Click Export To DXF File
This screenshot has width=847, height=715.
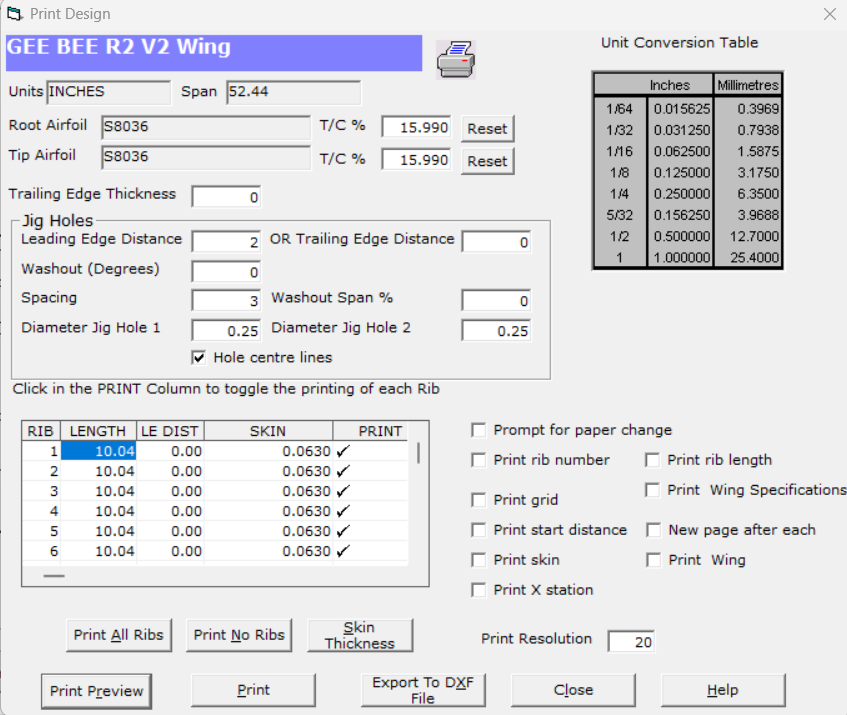tap(423, 690)
